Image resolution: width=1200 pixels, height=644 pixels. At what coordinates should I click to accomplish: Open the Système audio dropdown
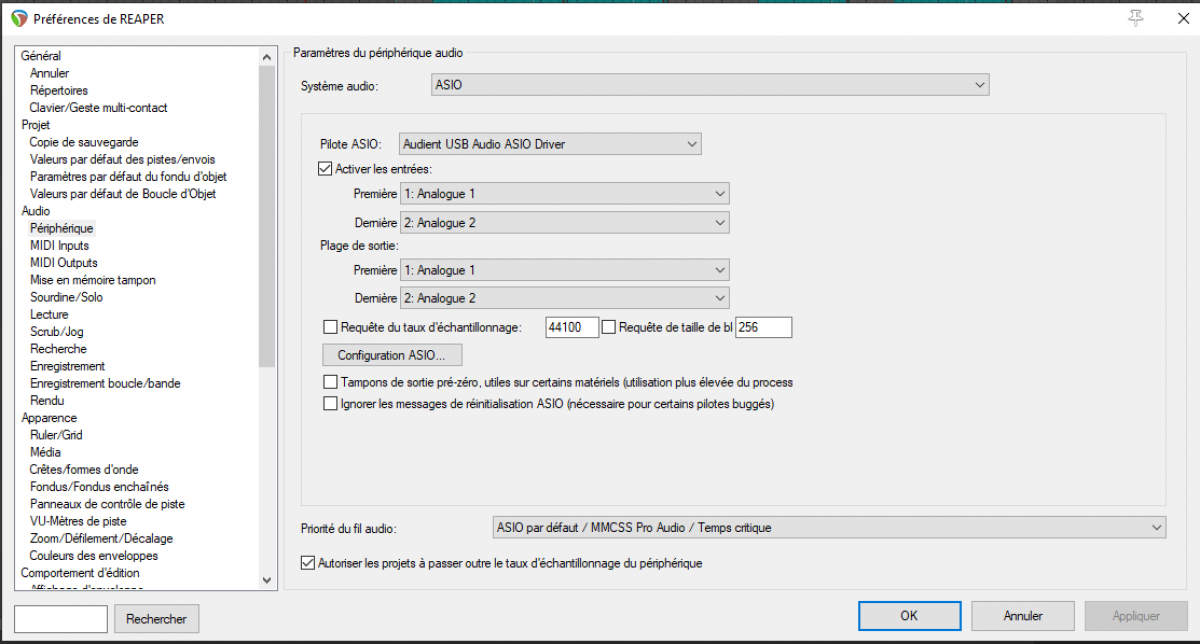(710, 86)
